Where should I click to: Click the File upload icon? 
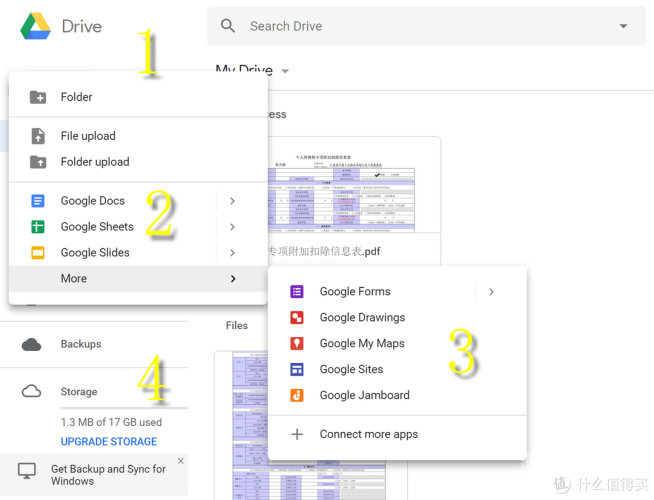click(x=38, y=136)
